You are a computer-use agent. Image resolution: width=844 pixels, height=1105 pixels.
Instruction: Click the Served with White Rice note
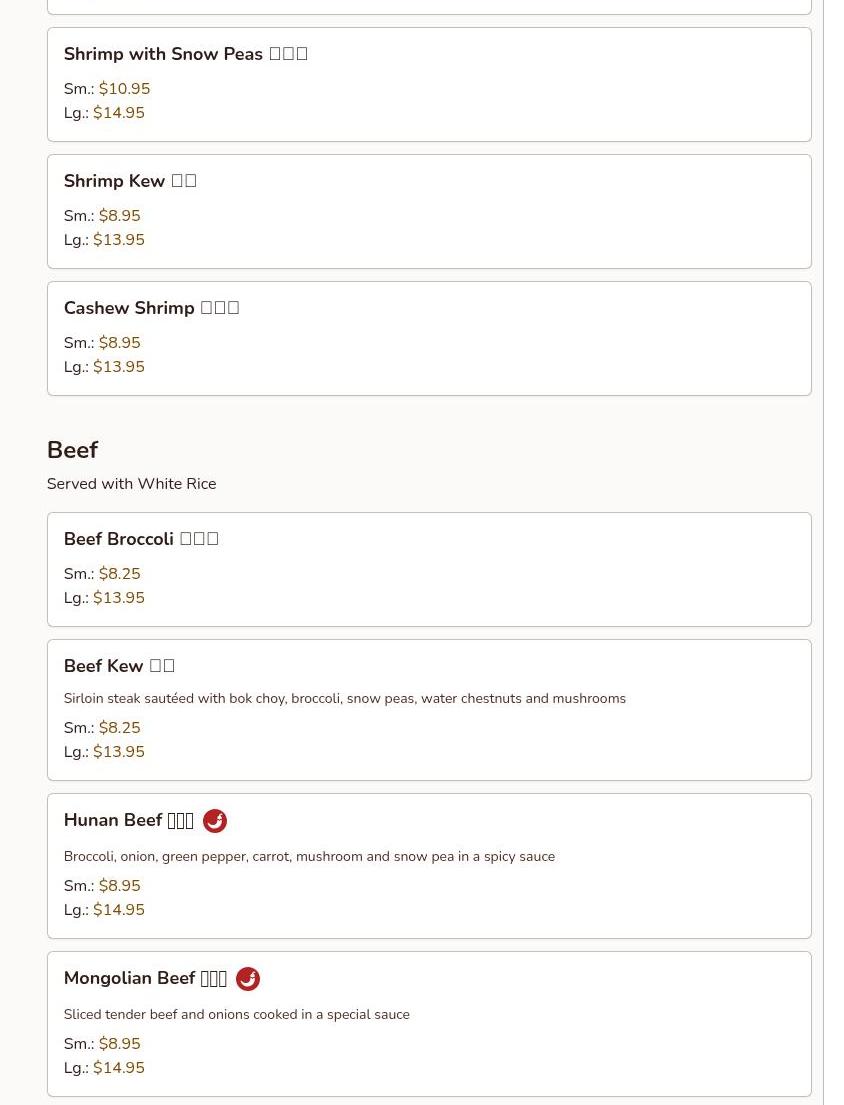[132, 483]
